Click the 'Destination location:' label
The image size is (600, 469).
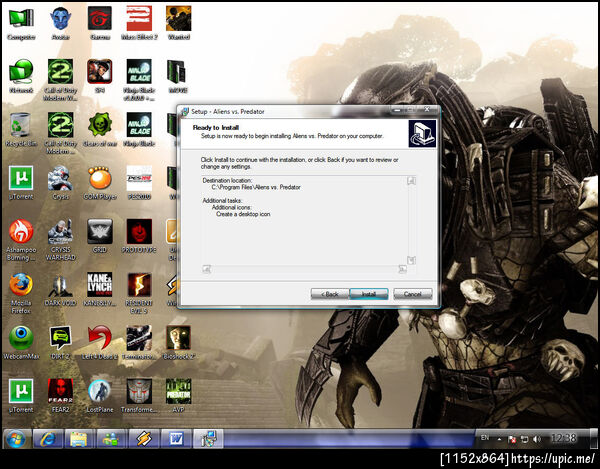coord(227,180)
